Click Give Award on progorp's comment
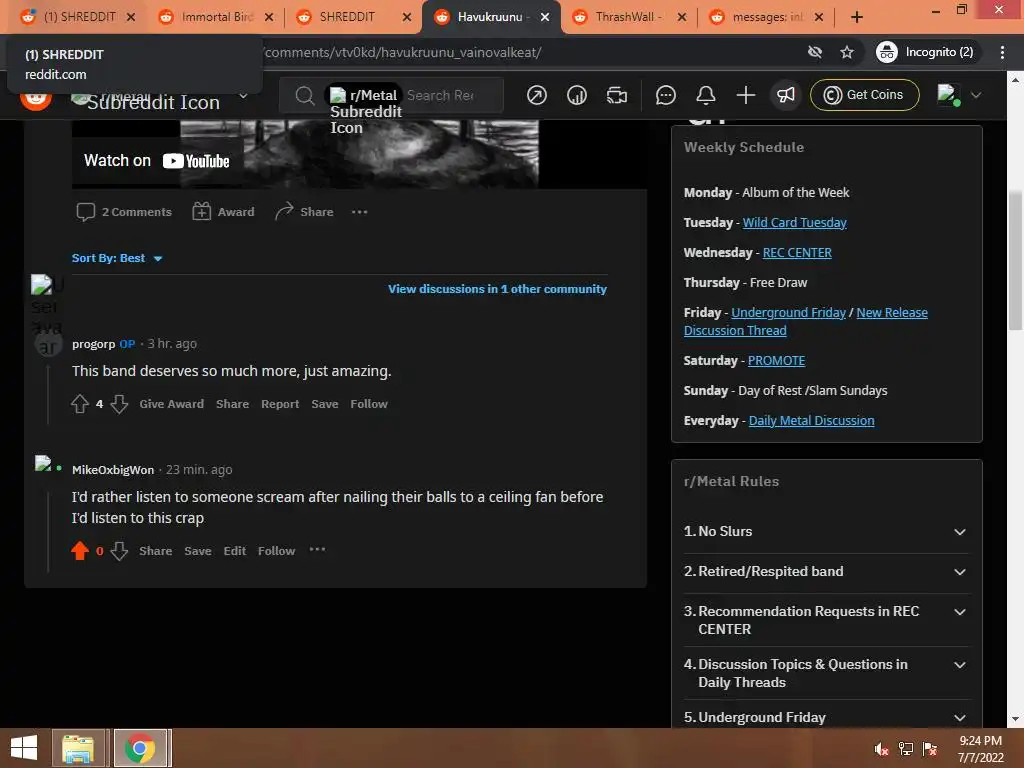1024x768 pixels. (171, 404)
